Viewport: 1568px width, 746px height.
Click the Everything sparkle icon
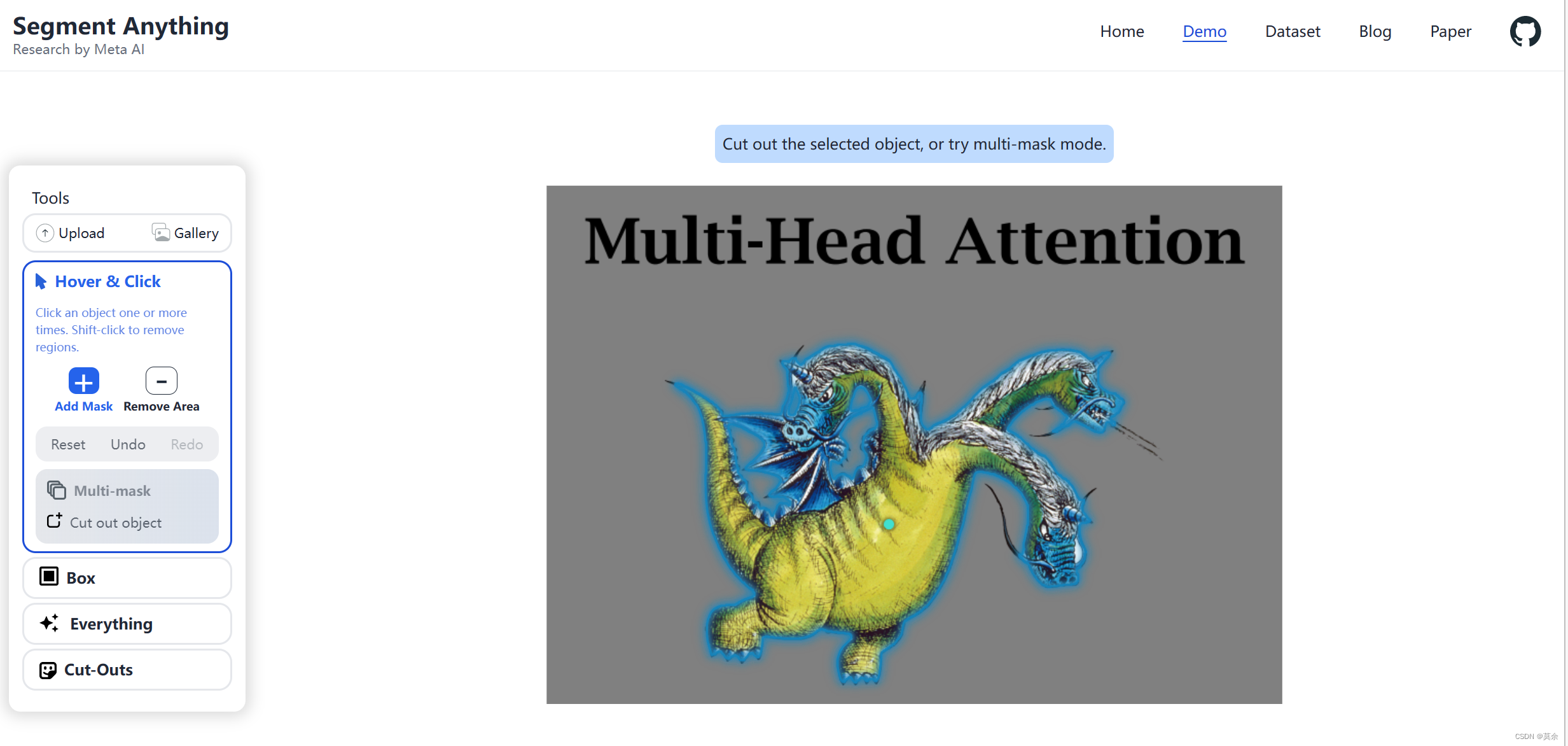(50, 623)
